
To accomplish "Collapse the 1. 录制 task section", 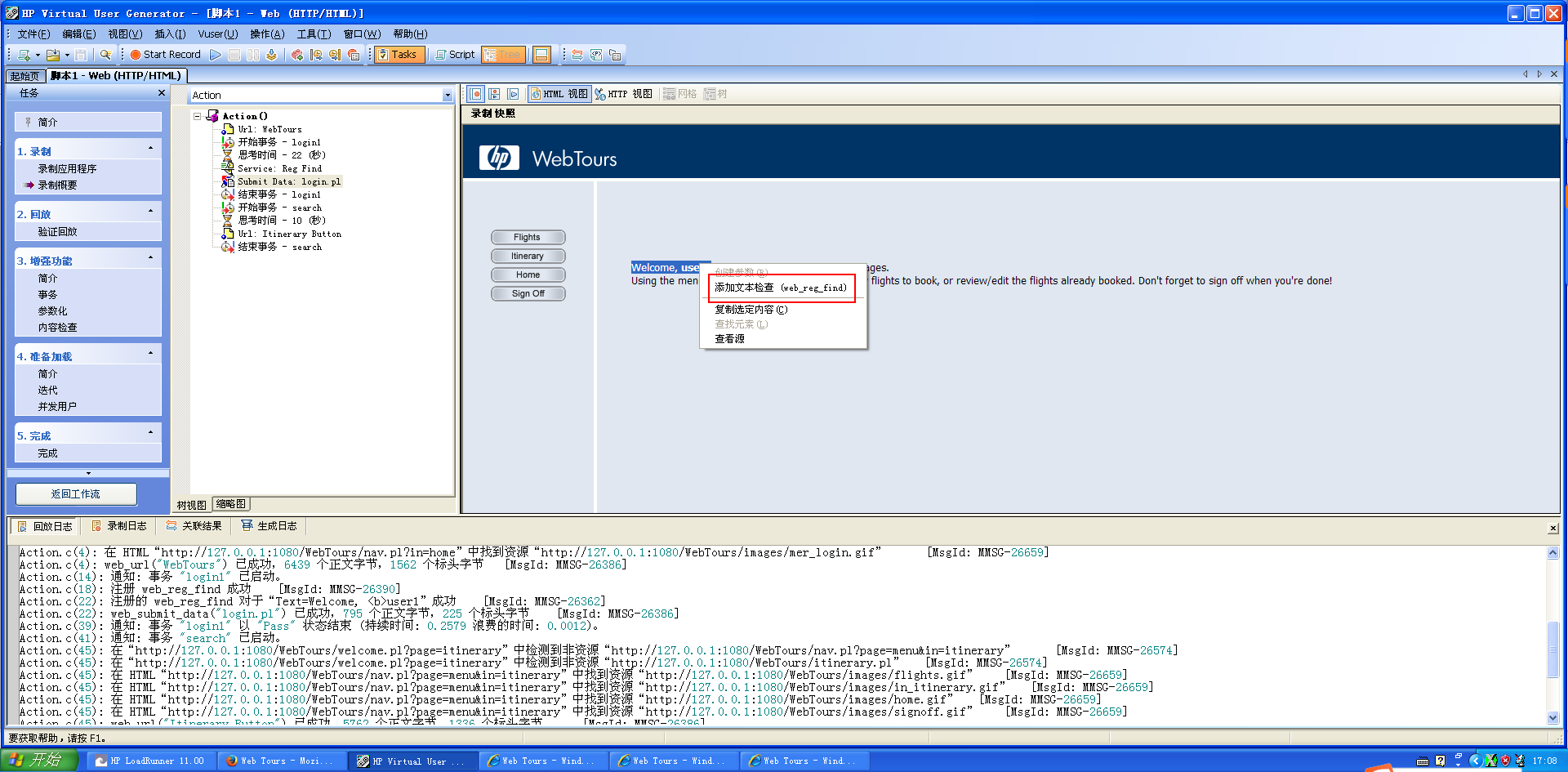I will click(150, 149).
